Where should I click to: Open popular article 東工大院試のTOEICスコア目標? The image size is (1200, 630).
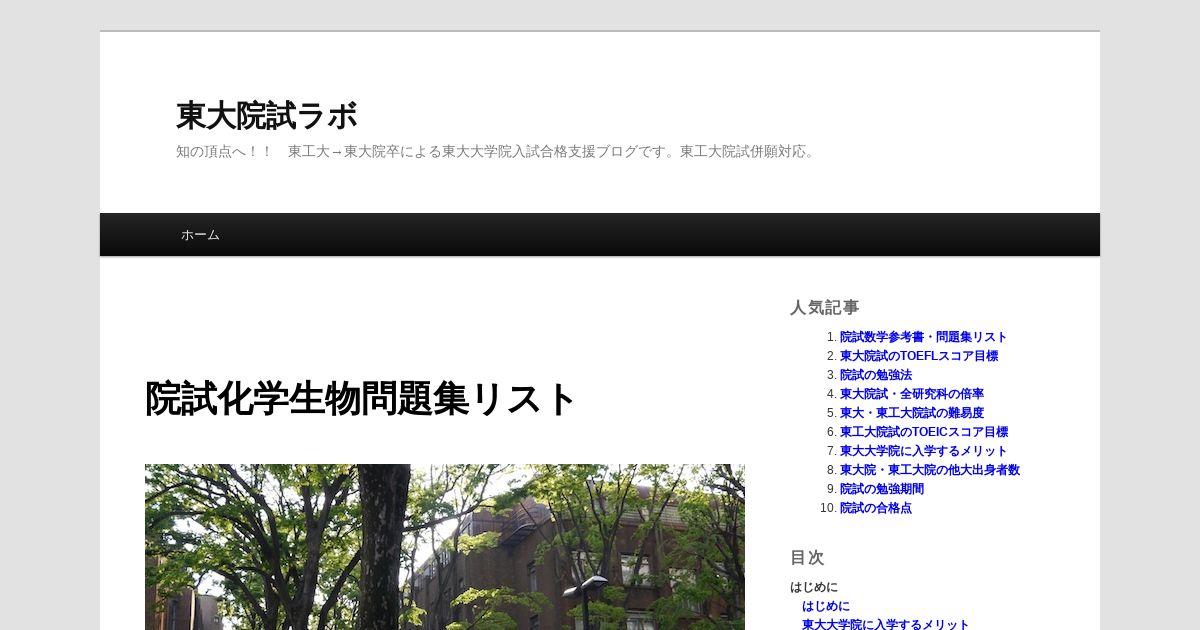923,432
